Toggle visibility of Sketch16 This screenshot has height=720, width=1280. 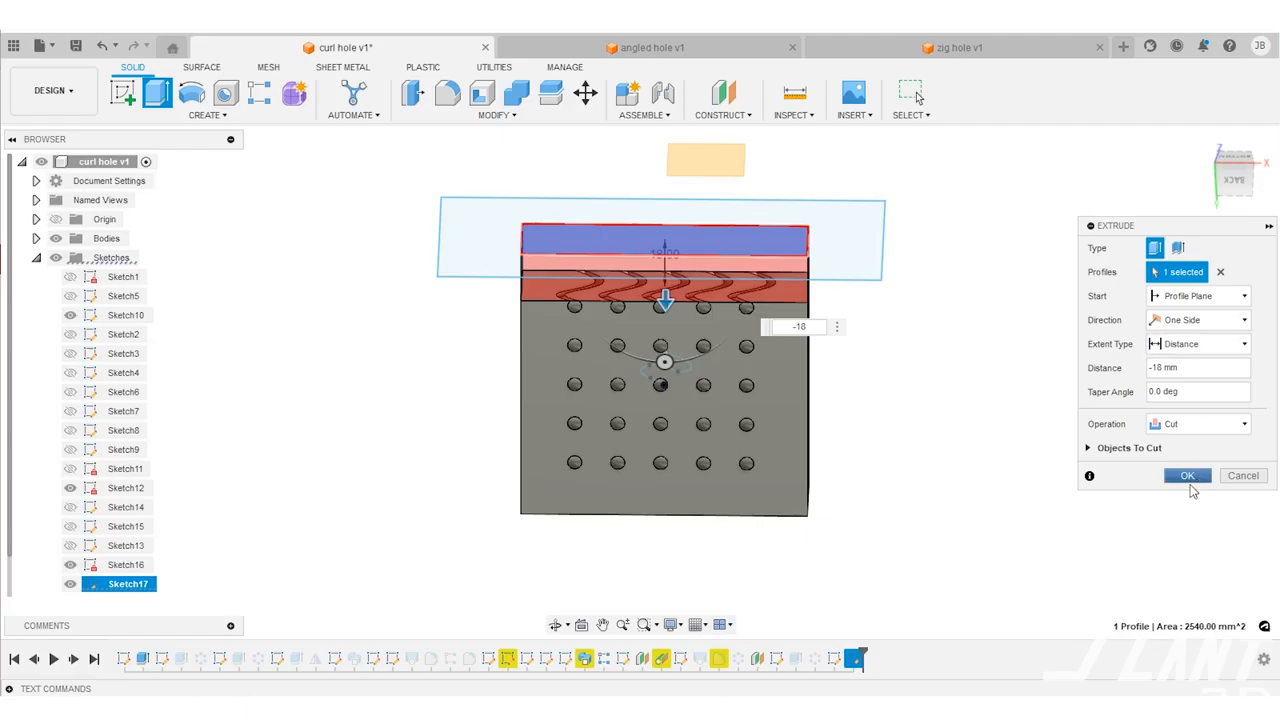click(x=70, y=565)
